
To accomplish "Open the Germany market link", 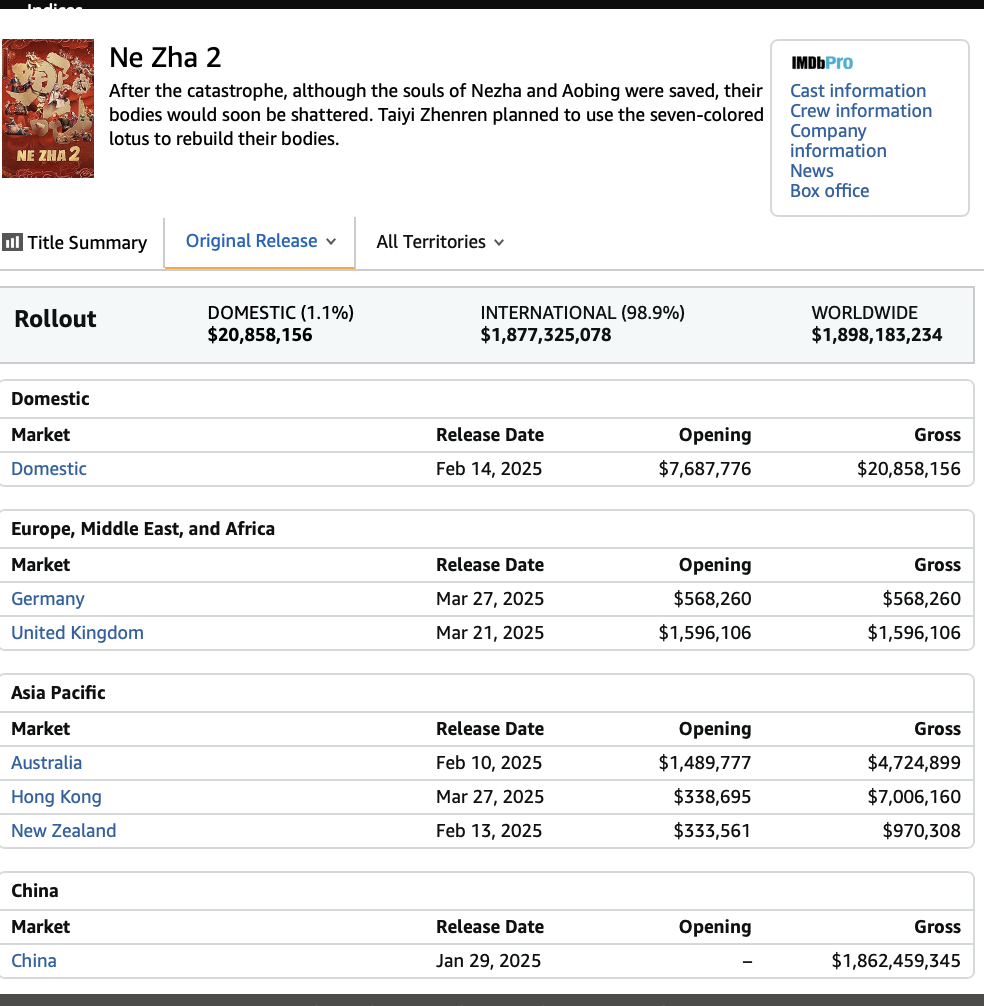I will [48, 599].
